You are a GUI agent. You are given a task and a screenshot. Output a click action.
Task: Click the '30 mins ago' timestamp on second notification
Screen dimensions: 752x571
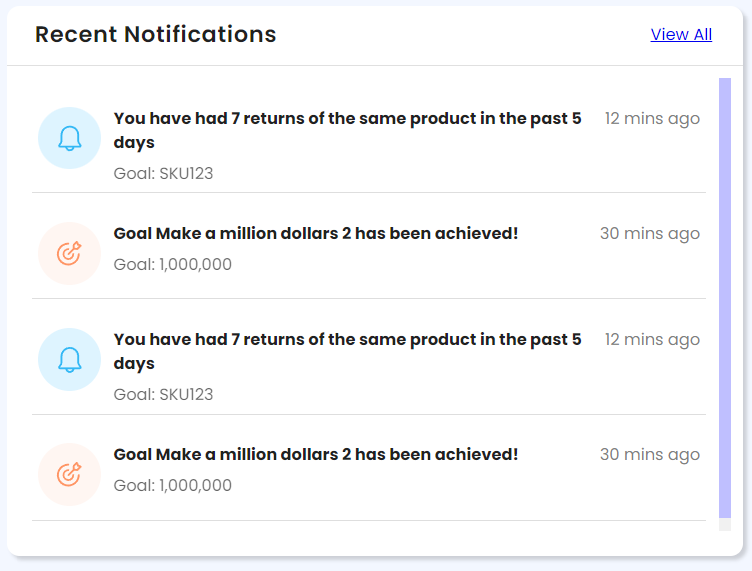(650, 233)
